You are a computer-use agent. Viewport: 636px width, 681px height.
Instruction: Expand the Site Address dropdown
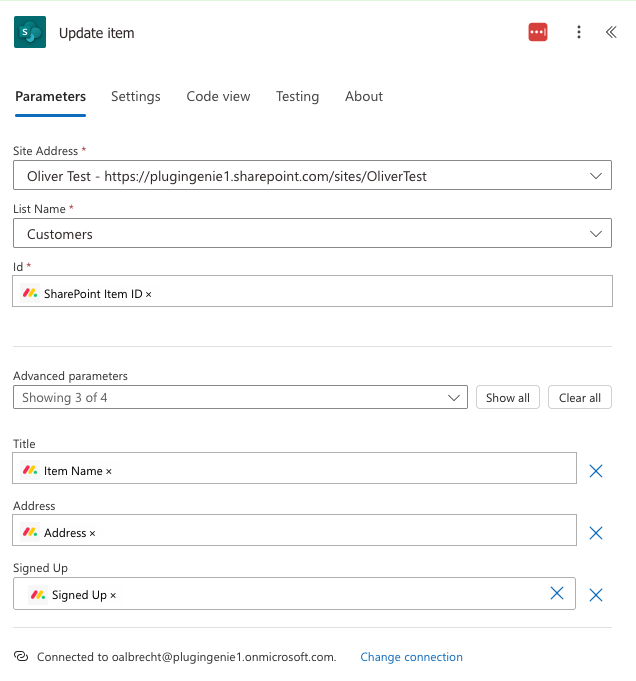coord(312,175)
